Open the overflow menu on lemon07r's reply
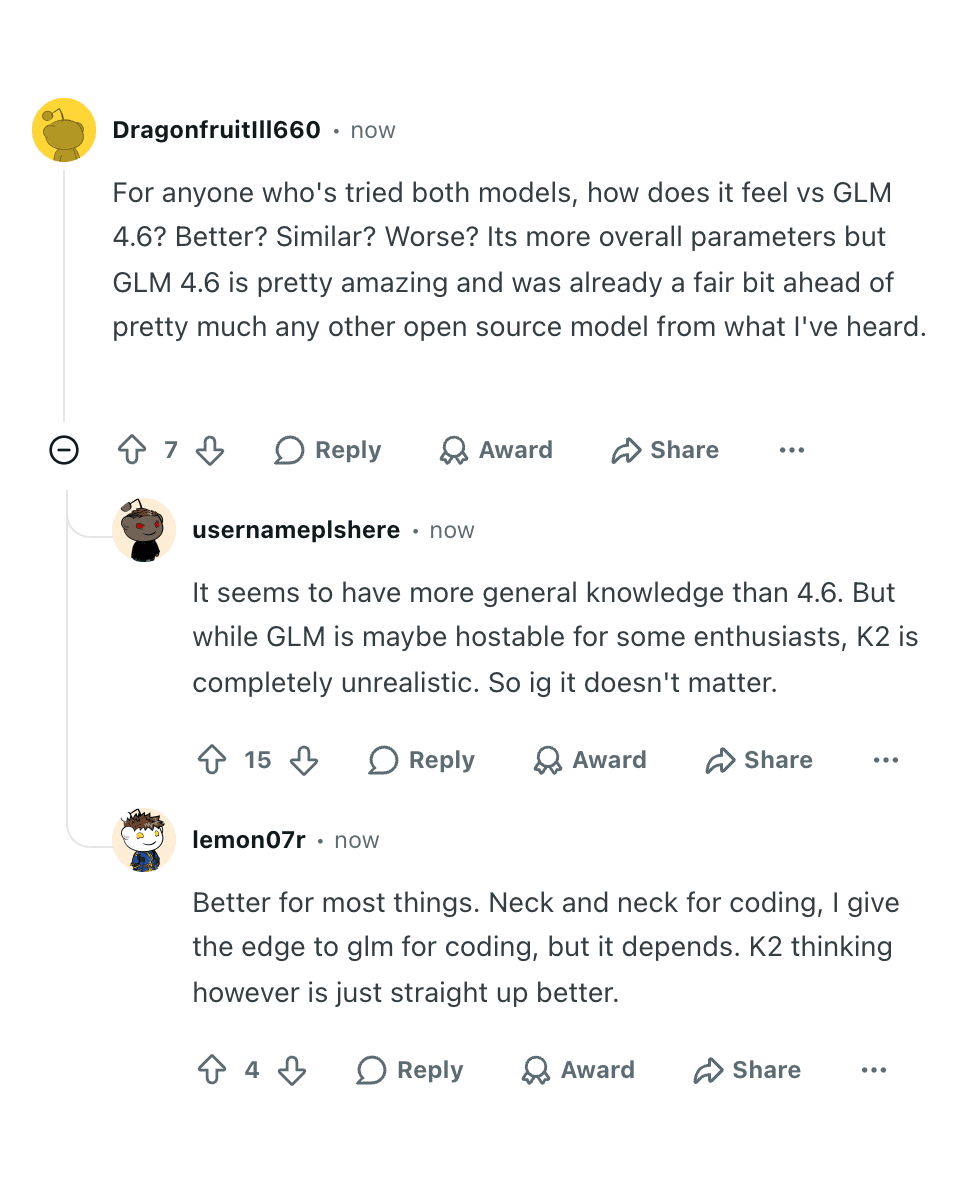Image resolution: width=960 pixels, height=1200 pixels. tap(873, 1070)
